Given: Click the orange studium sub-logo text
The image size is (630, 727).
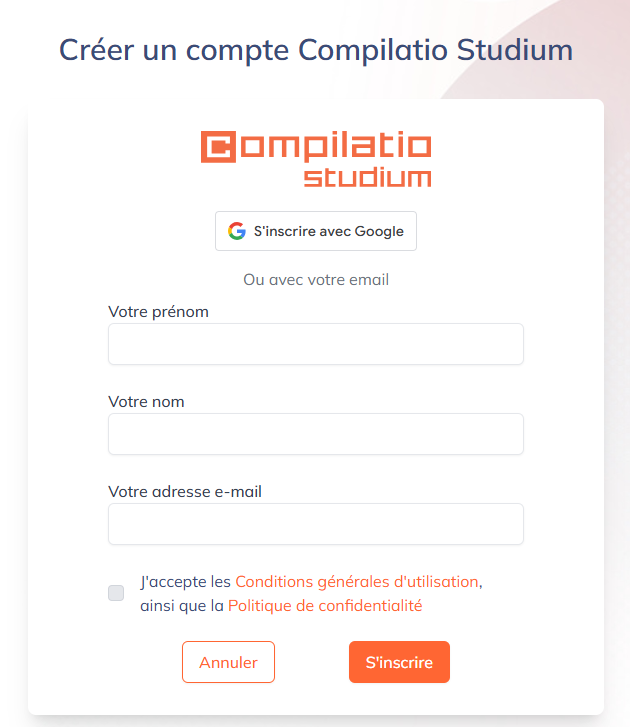Looking at the screenshot, I should (x=367, y=178).
